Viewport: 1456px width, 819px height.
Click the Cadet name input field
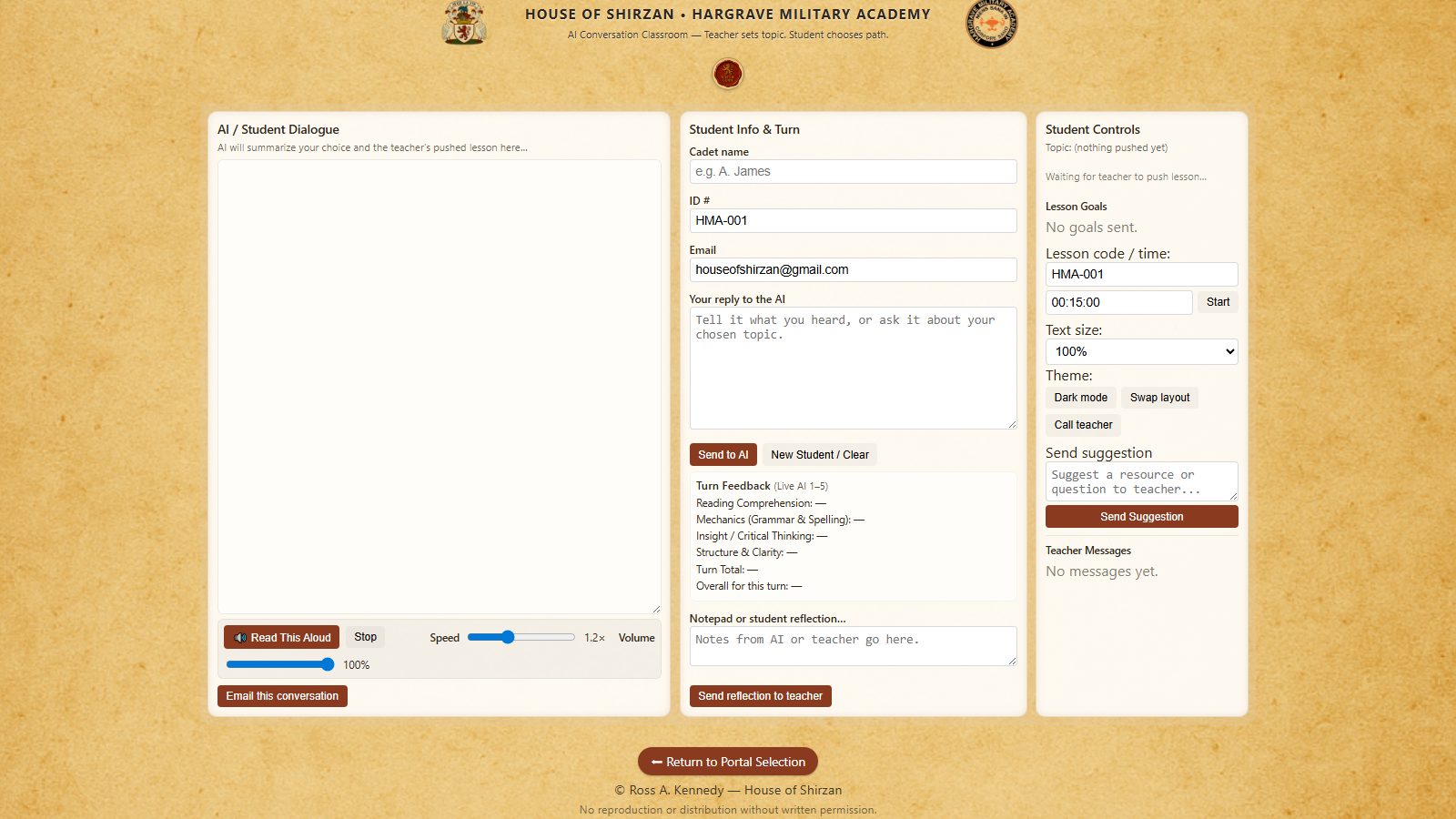pos(853,171)
